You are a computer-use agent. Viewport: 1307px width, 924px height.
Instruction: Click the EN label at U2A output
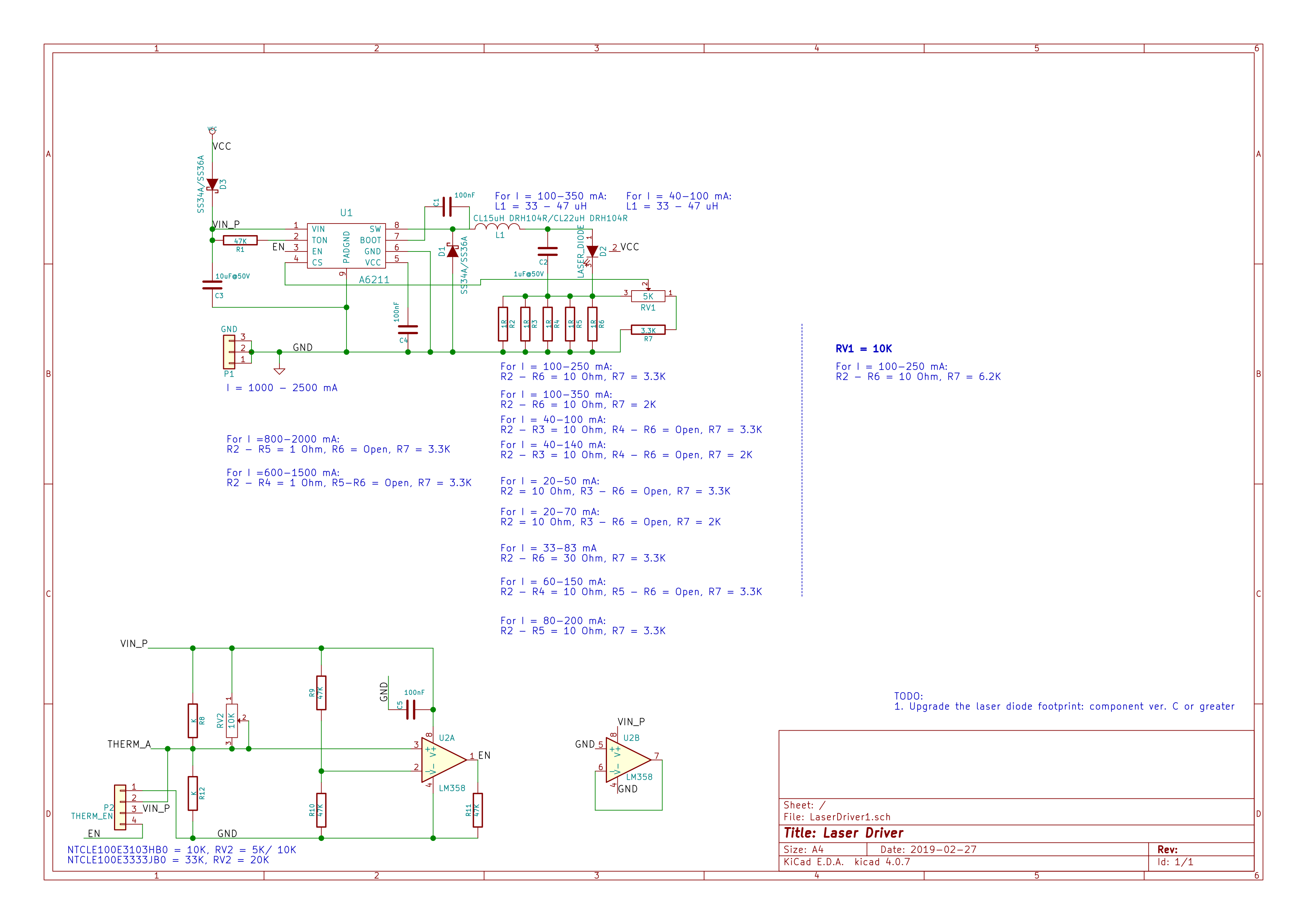click(x=484, y=756)
